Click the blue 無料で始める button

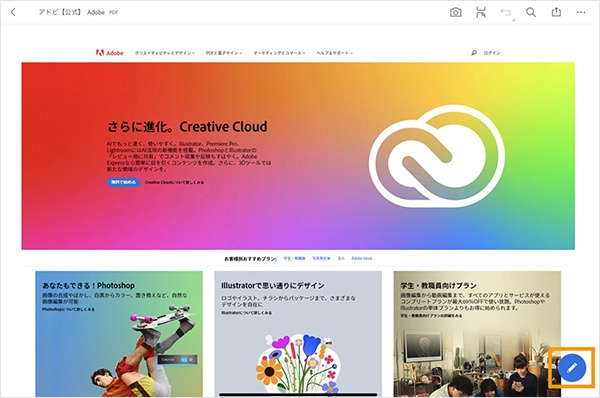coord(123,182)
